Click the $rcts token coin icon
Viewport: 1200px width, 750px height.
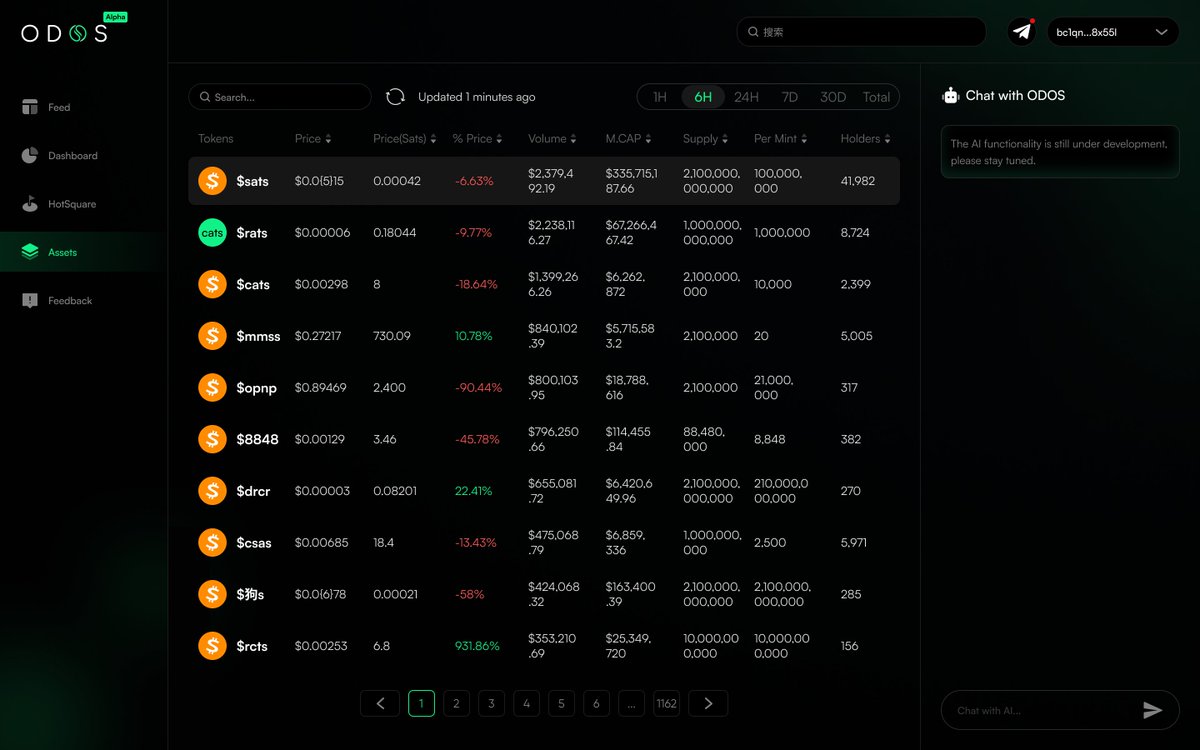tap(212, 646)
